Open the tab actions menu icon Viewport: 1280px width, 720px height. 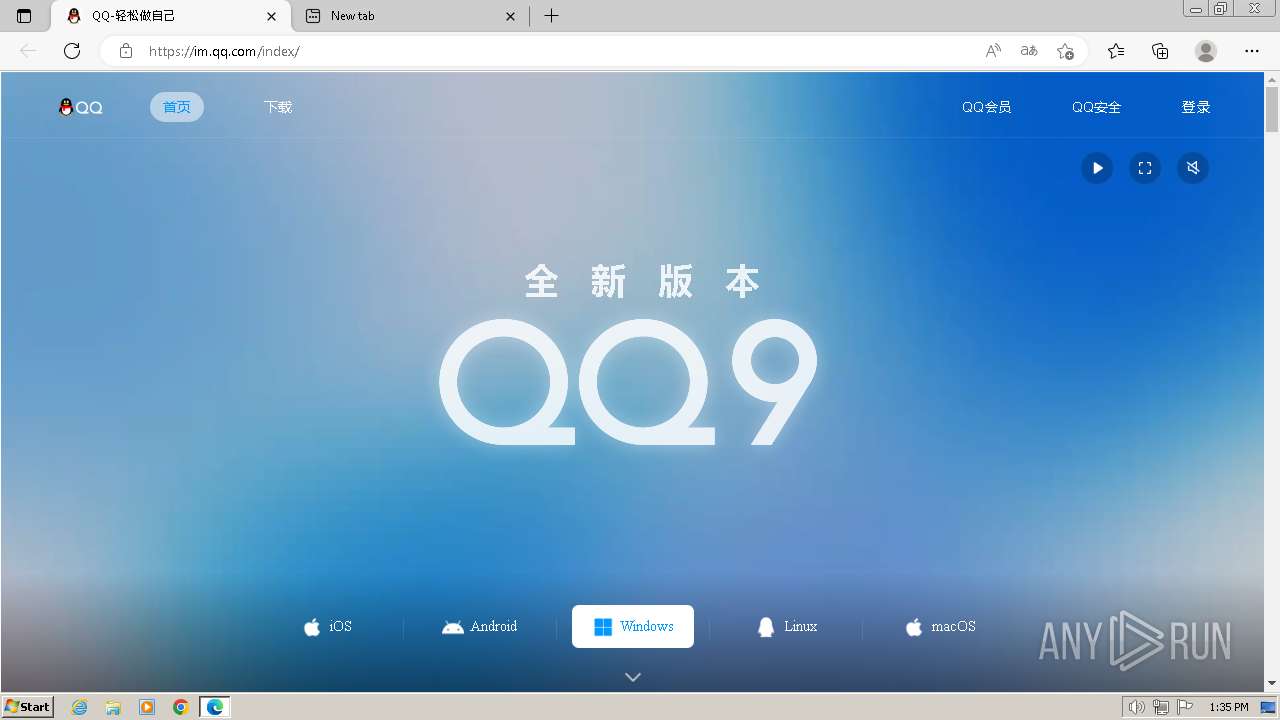coord(24,16)
